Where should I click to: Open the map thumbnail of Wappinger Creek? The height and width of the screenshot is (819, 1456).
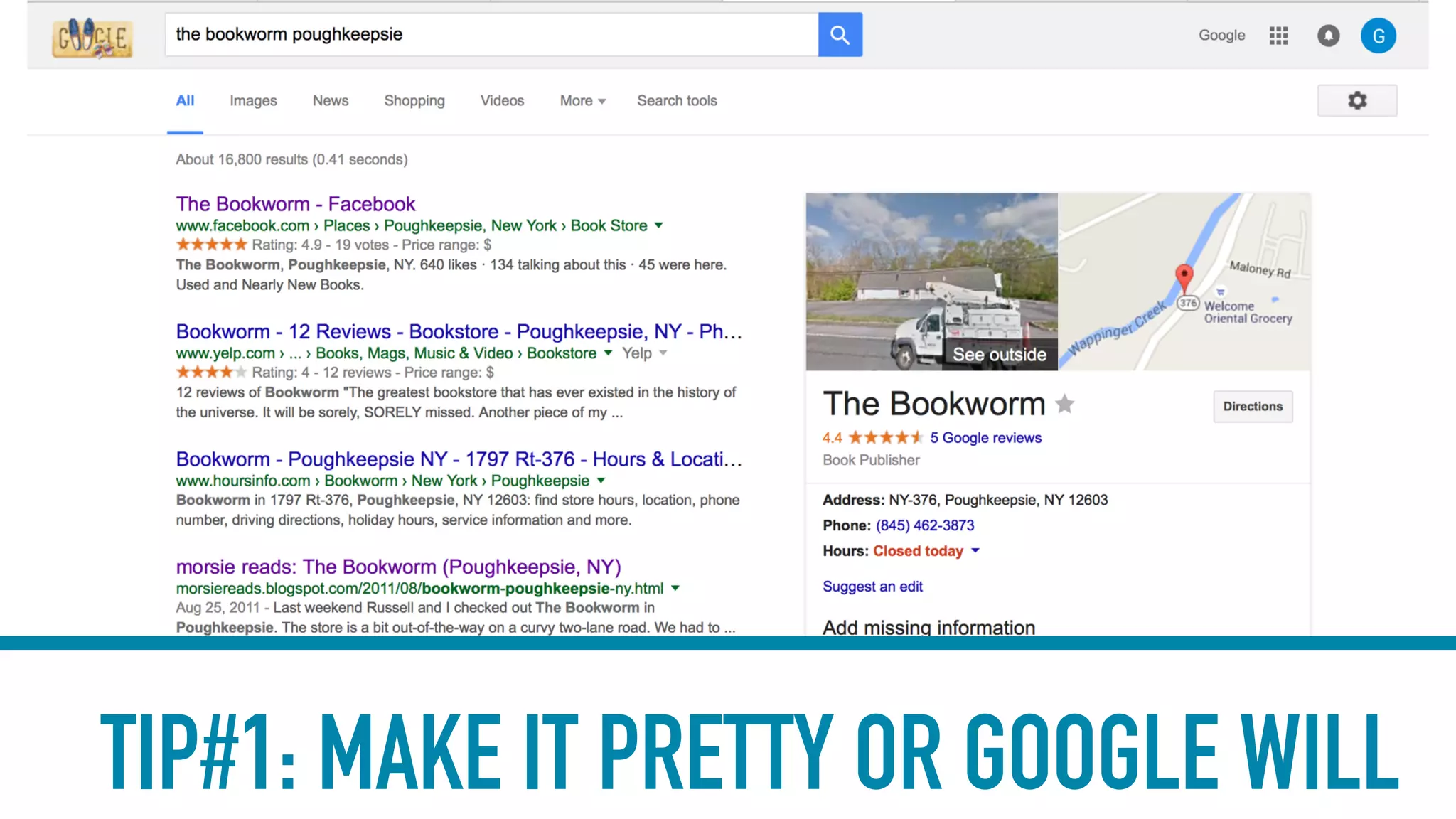[1184, 282]
